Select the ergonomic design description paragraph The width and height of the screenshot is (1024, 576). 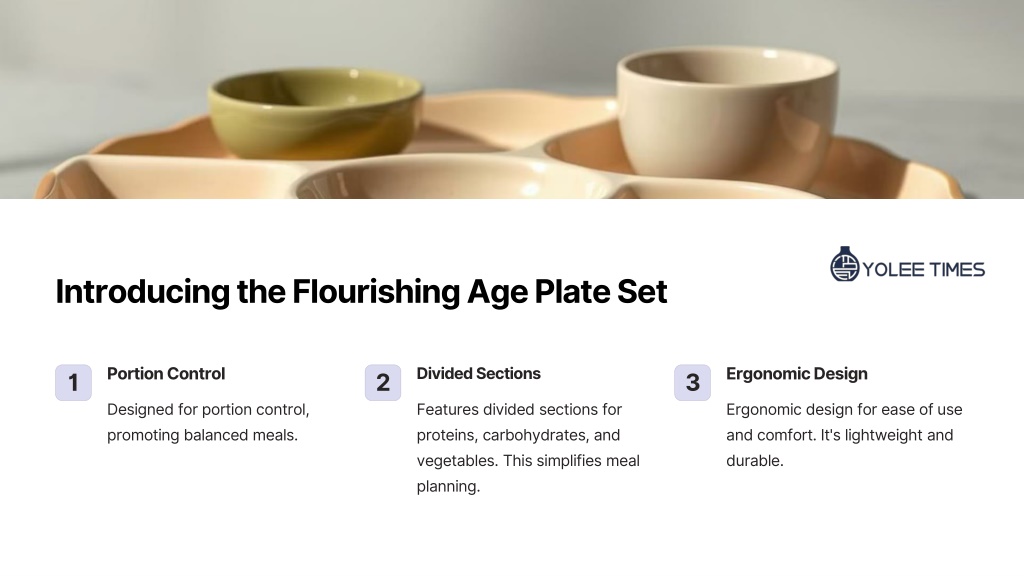[844, 435]
